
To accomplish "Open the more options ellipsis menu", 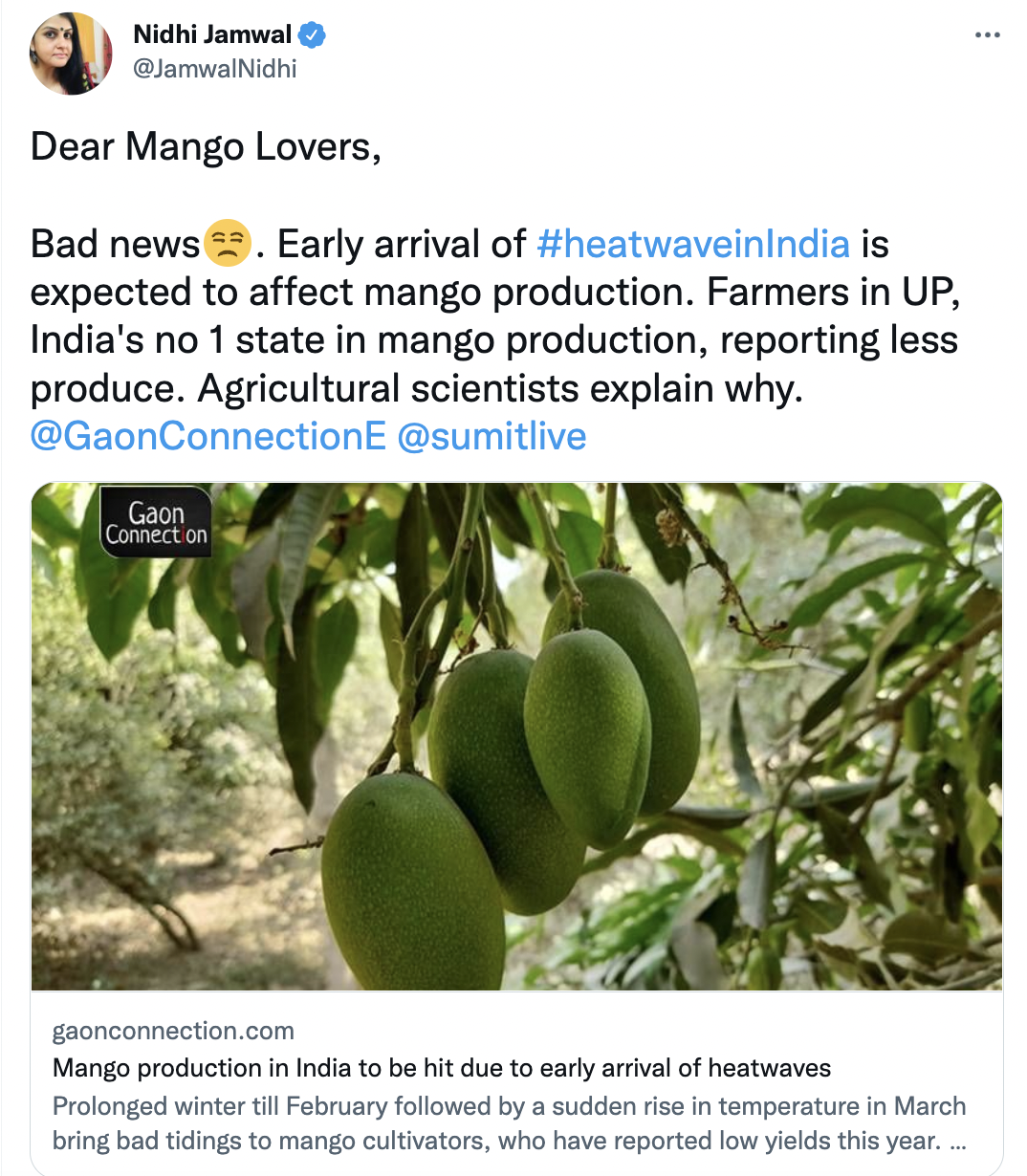I will coord(987,35).
